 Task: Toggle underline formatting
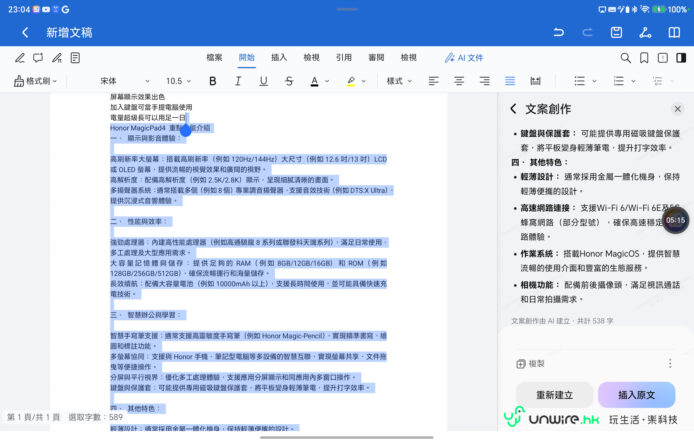point(263,81)
